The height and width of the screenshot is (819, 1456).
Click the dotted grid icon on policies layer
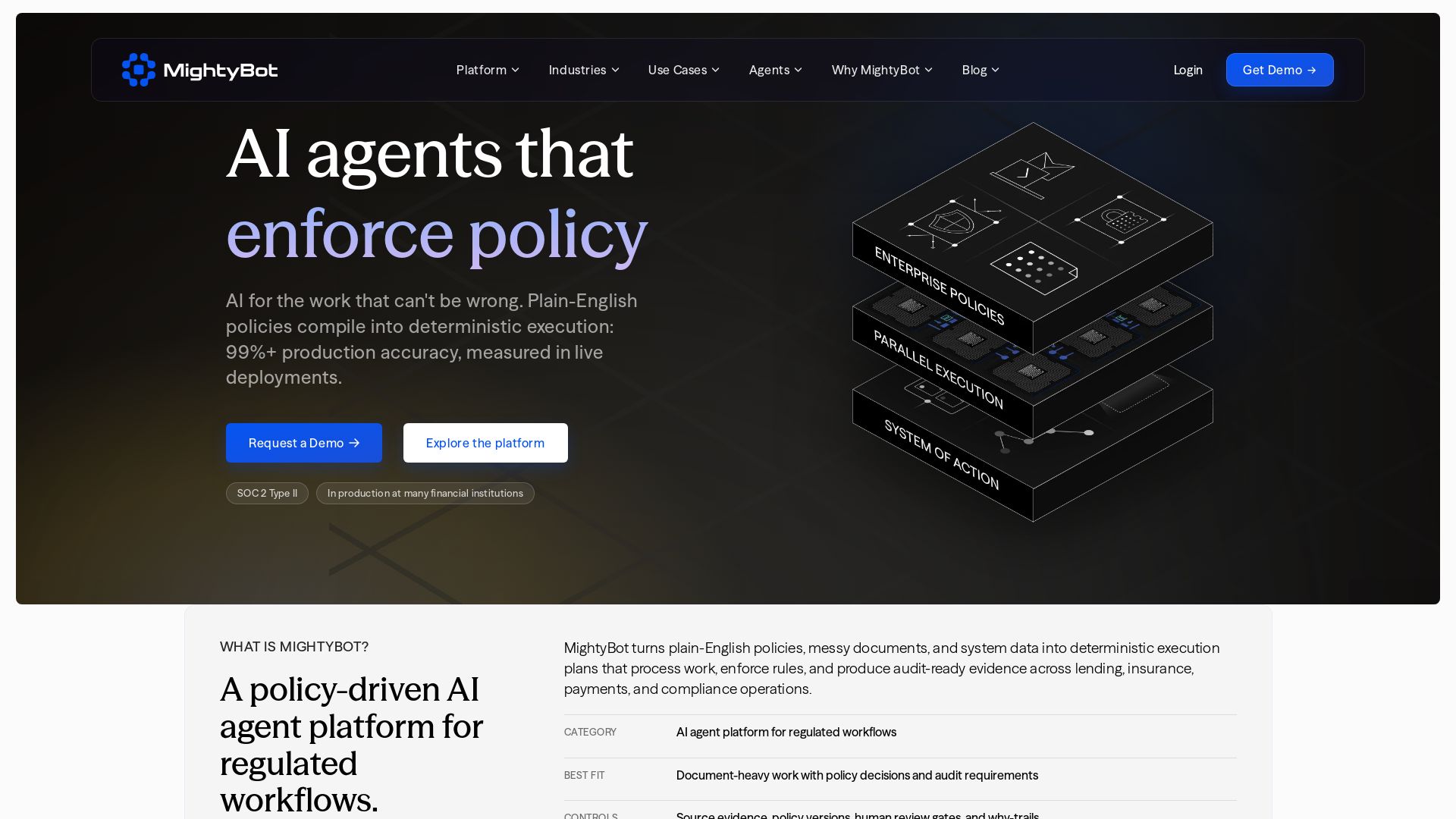[1034, 268]
